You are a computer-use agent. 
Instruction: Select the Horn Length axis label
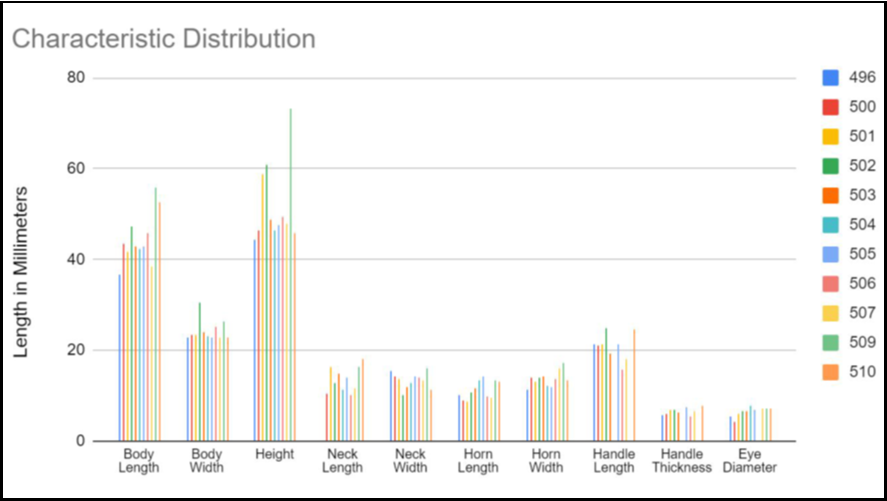pos(478,461)
